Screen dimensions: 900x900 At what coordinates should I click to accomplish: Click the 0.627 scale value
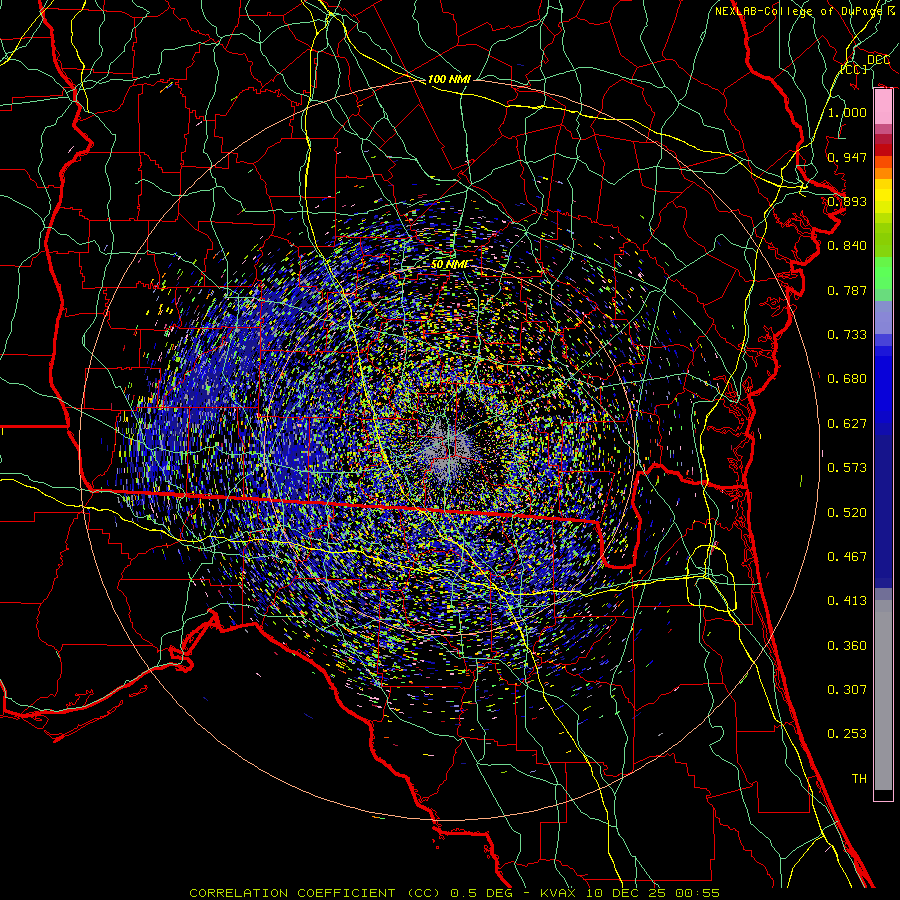tap(847, 424)
